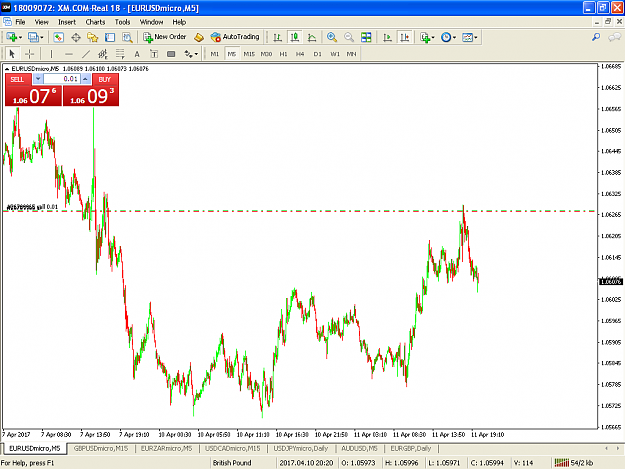Open MetaEditor yellow book icon
This screenshot has height=469, width=625.
point(199,37)
